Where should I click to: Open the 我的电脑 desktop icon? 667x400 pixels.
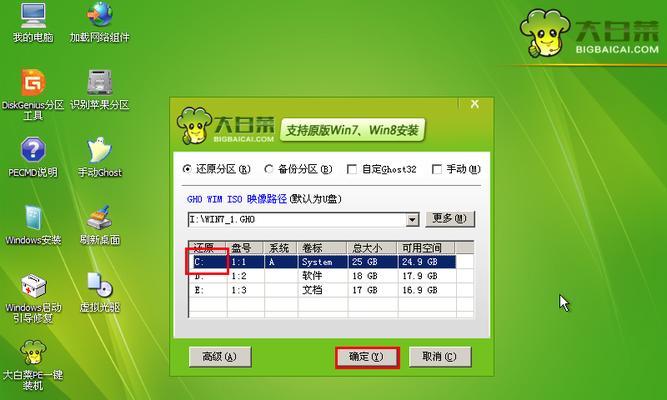(33, 22)
